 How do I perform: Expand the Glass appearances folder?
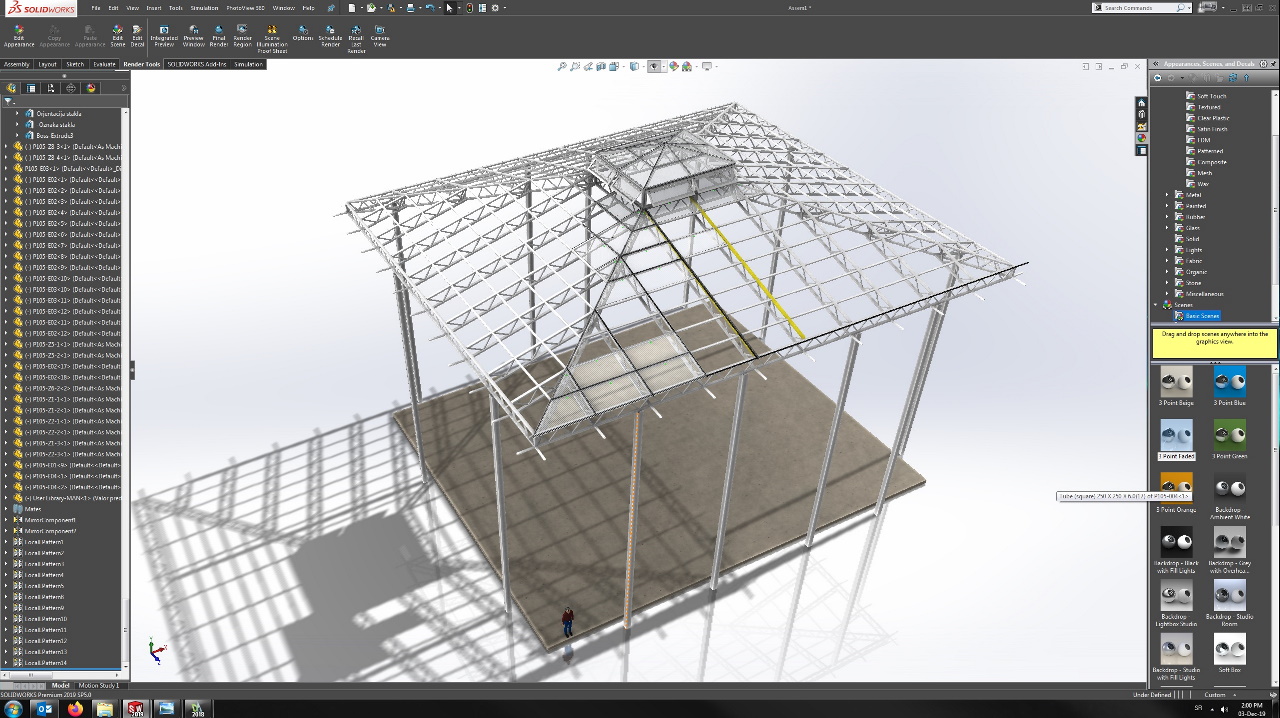coord(1167,228)
